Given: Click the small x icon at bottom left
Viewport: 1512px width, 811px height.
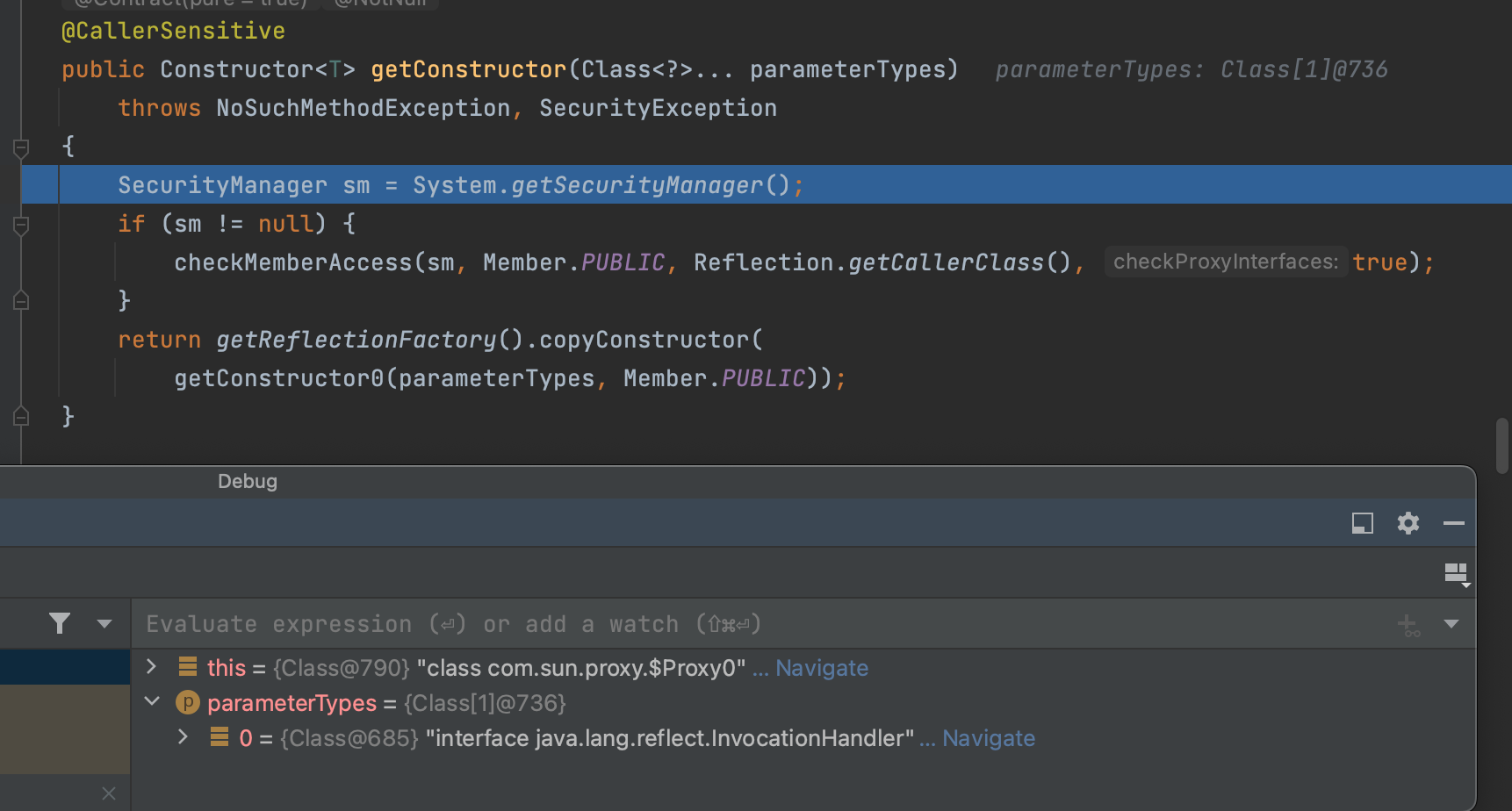Looking at the screenshot, I should (x=109, y=793).
